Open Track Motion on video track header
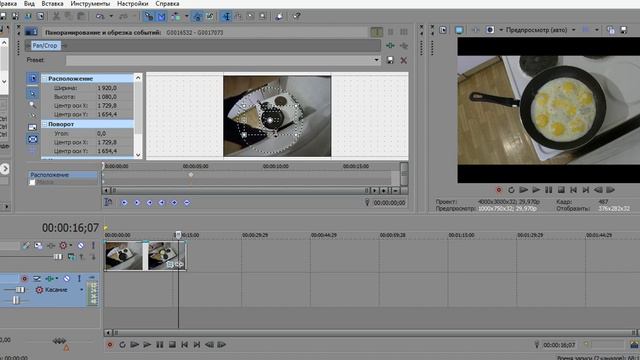The height and width of the screenshot is (360, 640). (x=38, y=245)
